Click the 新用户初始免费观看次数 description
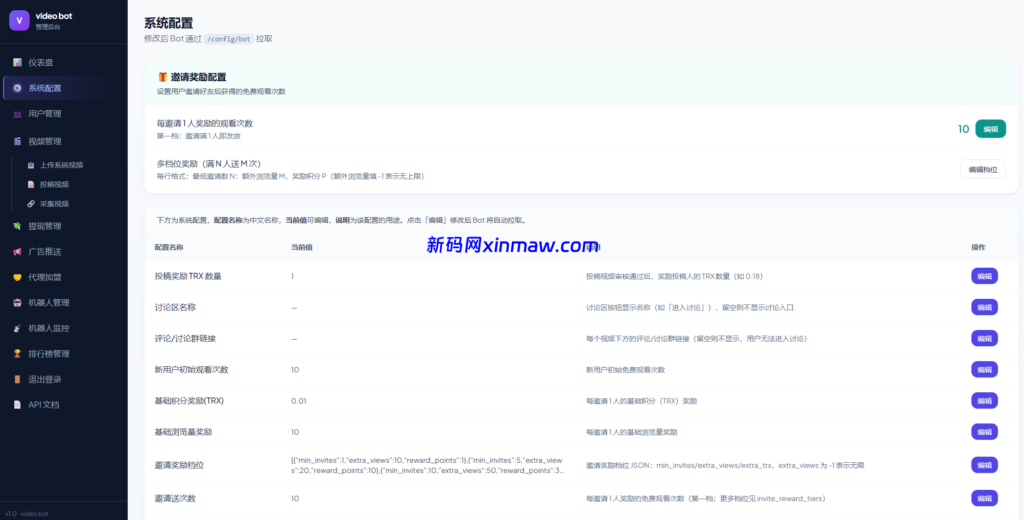1024x520 pixels. coord(626,370)
